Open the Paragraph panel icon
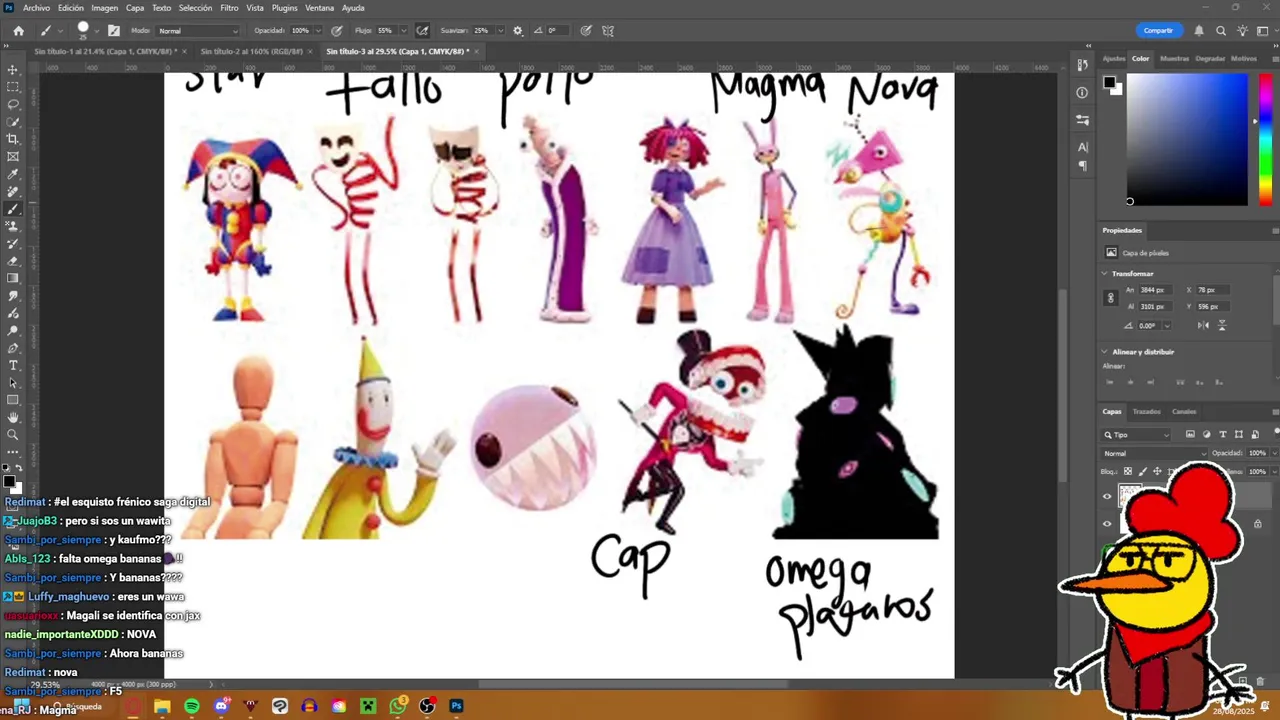The image size is (1280, 720). point(1083,166)
